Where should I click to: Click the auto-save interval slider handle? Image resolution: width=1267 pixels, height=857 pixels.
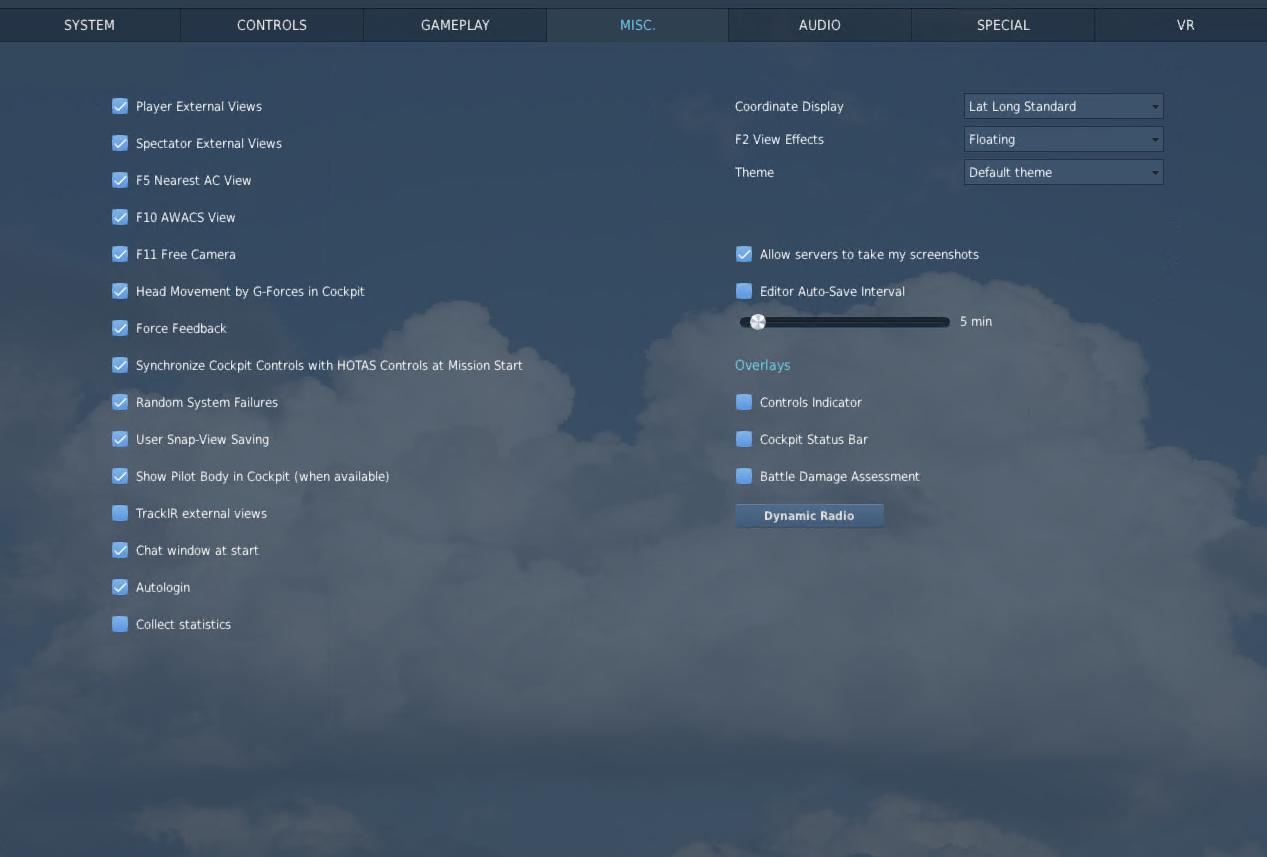point(758,322)
